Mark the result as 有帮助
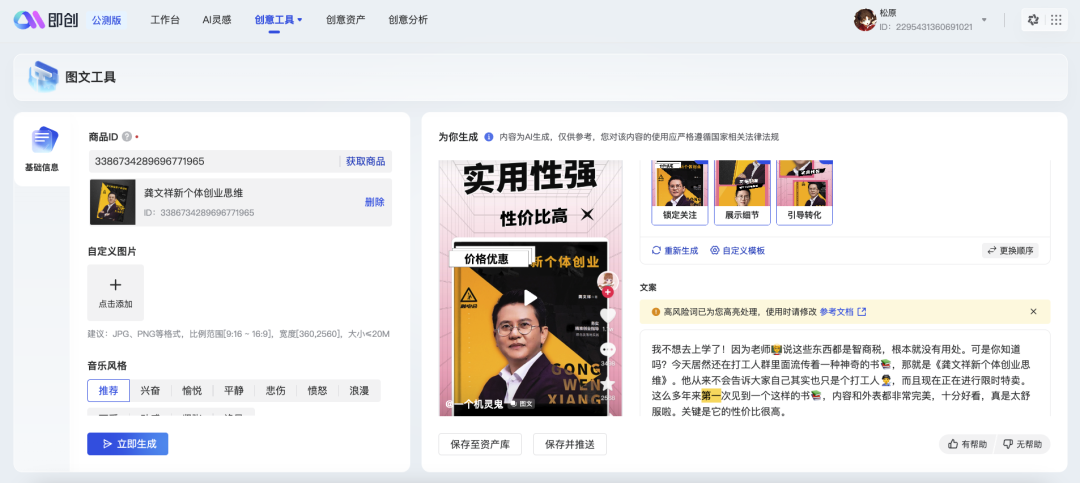The width and height of the screenshot is (1080, 483). pyautogui.click(x=967, y=444)
